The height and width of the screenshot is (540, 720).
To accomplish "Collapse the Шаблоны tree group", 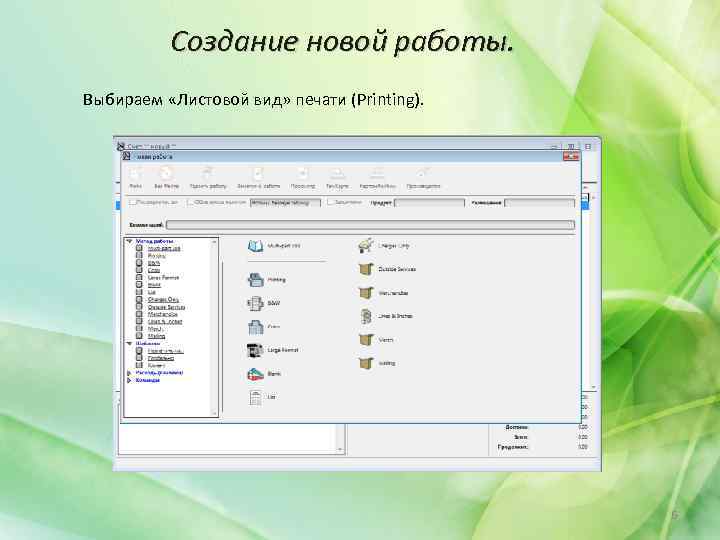I will coord(129,343).
